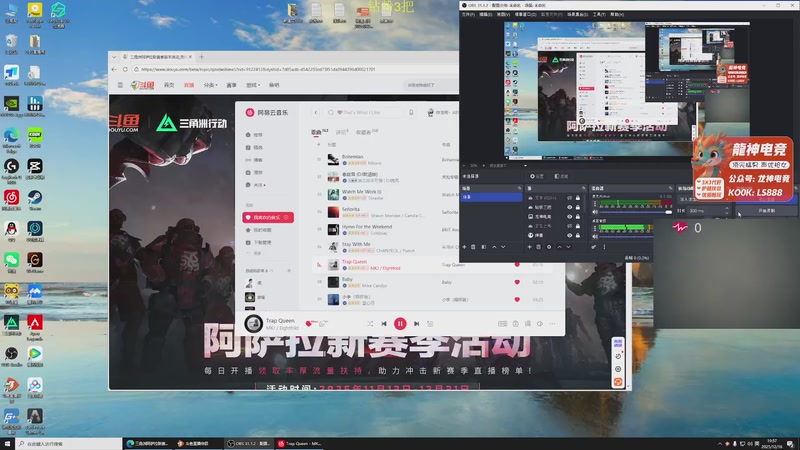This screenshot has height=450, width=800.
Task: Go to previous track in music player
Action: (384, 323)
